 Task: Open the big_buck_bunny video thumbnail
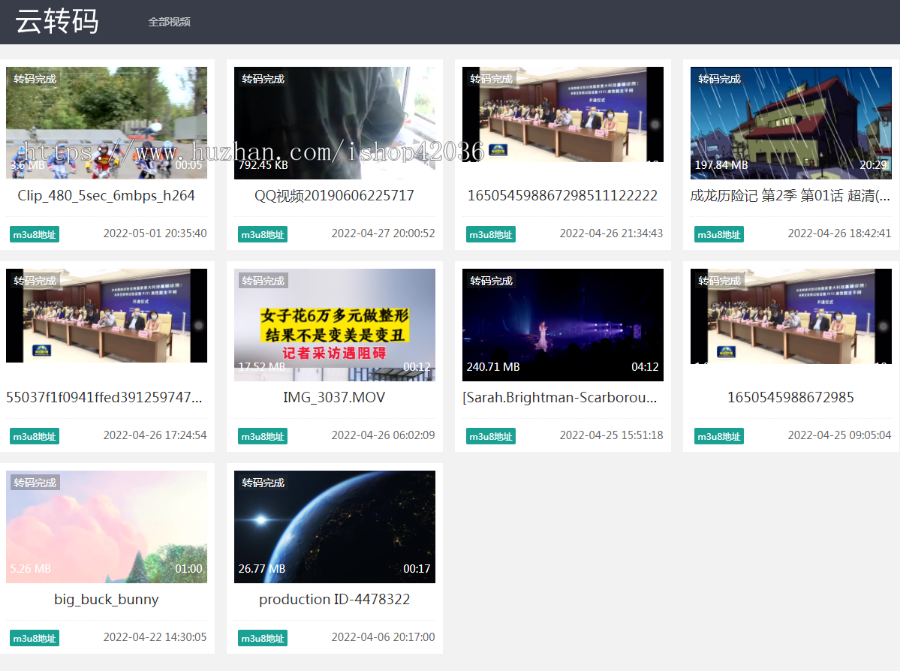coord(106,527)
